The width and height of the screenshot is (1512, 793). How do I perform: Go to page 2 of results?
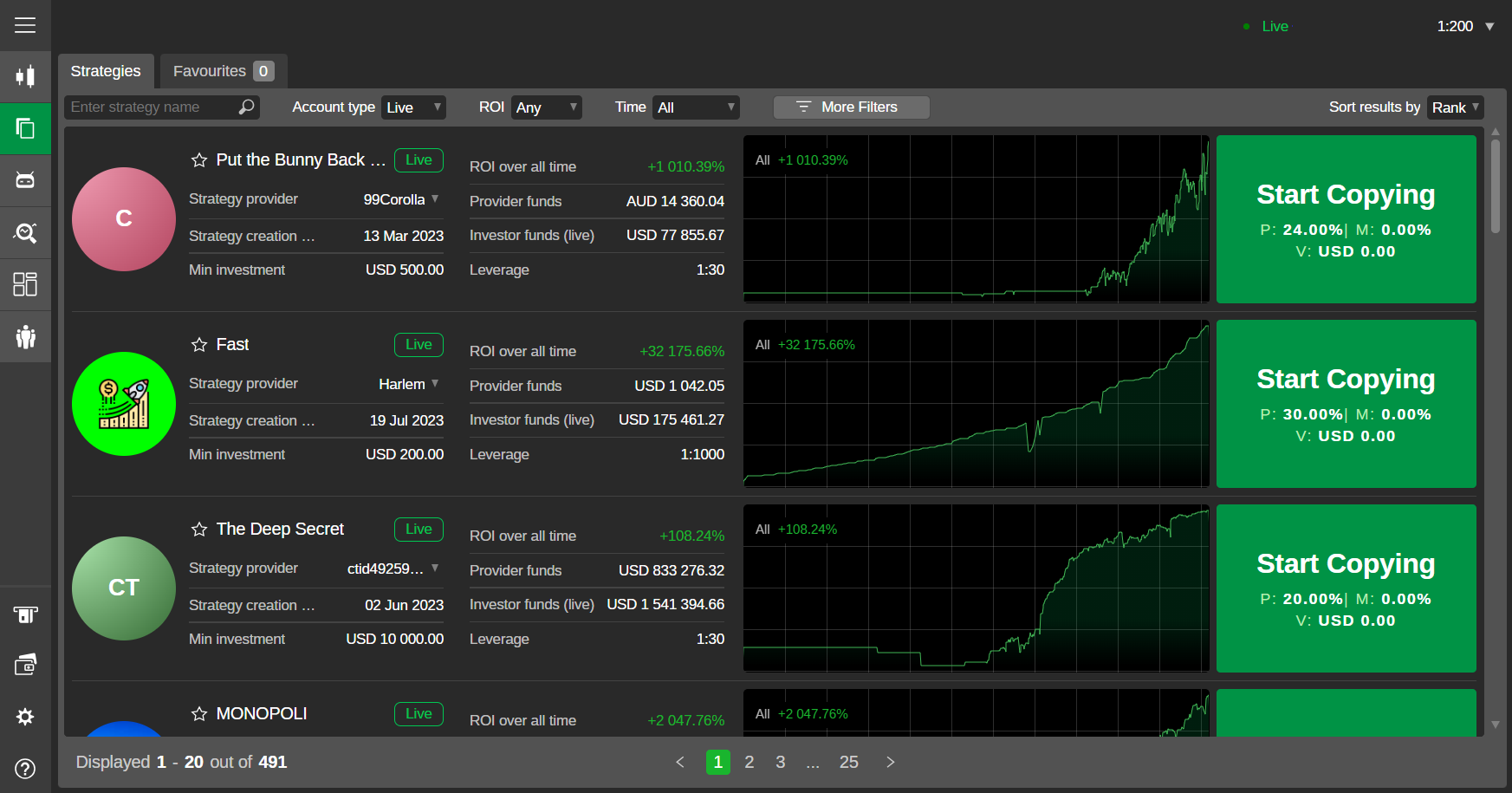(x=750, y=762)
